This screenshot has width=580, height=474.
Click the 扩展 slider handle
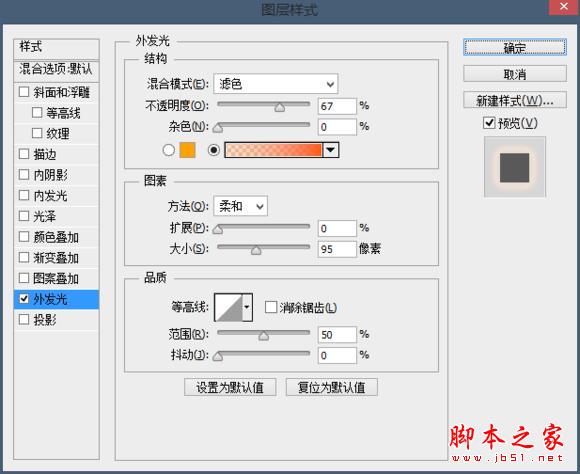(218, 229)
